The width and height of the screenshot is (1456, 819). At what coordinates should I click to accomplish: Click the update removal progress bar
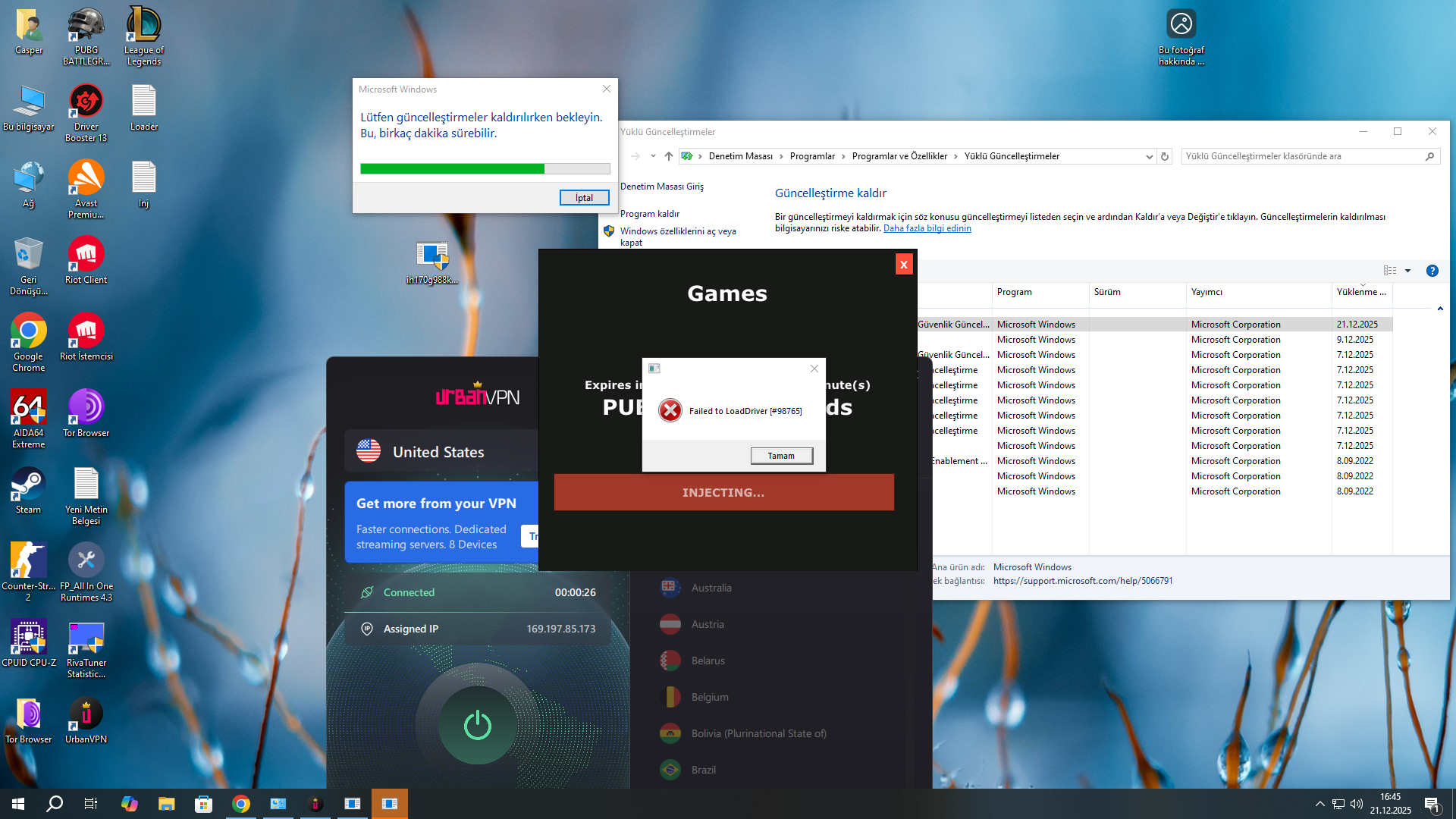[x=485, y=168]
